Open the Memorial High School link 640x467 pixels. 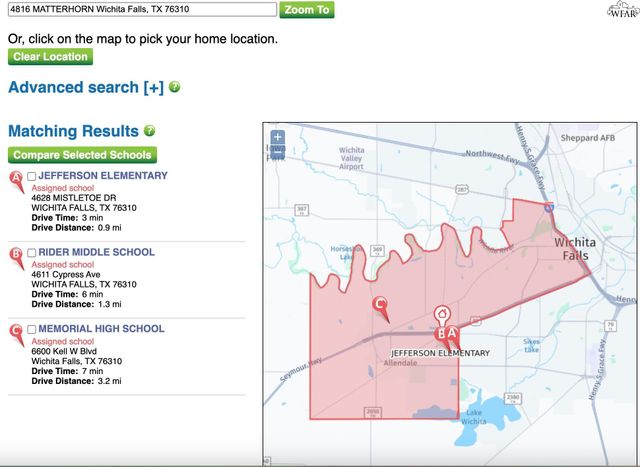[101, 329]
